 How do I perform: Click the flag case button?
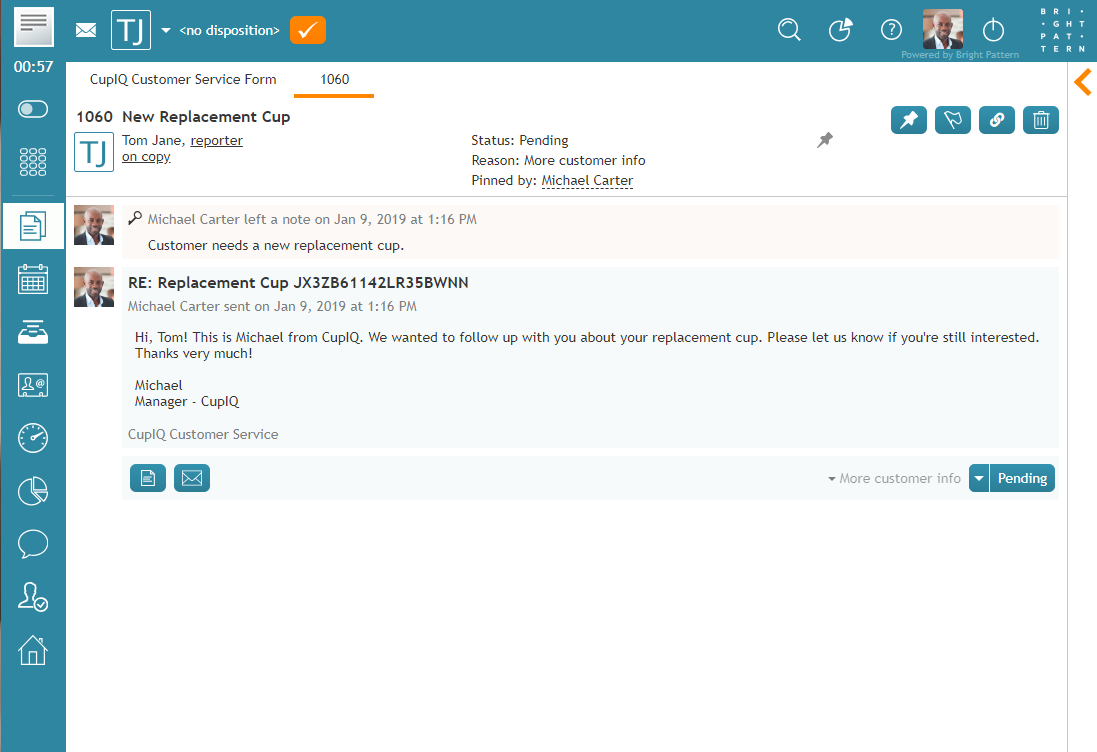tap(953, 120)
